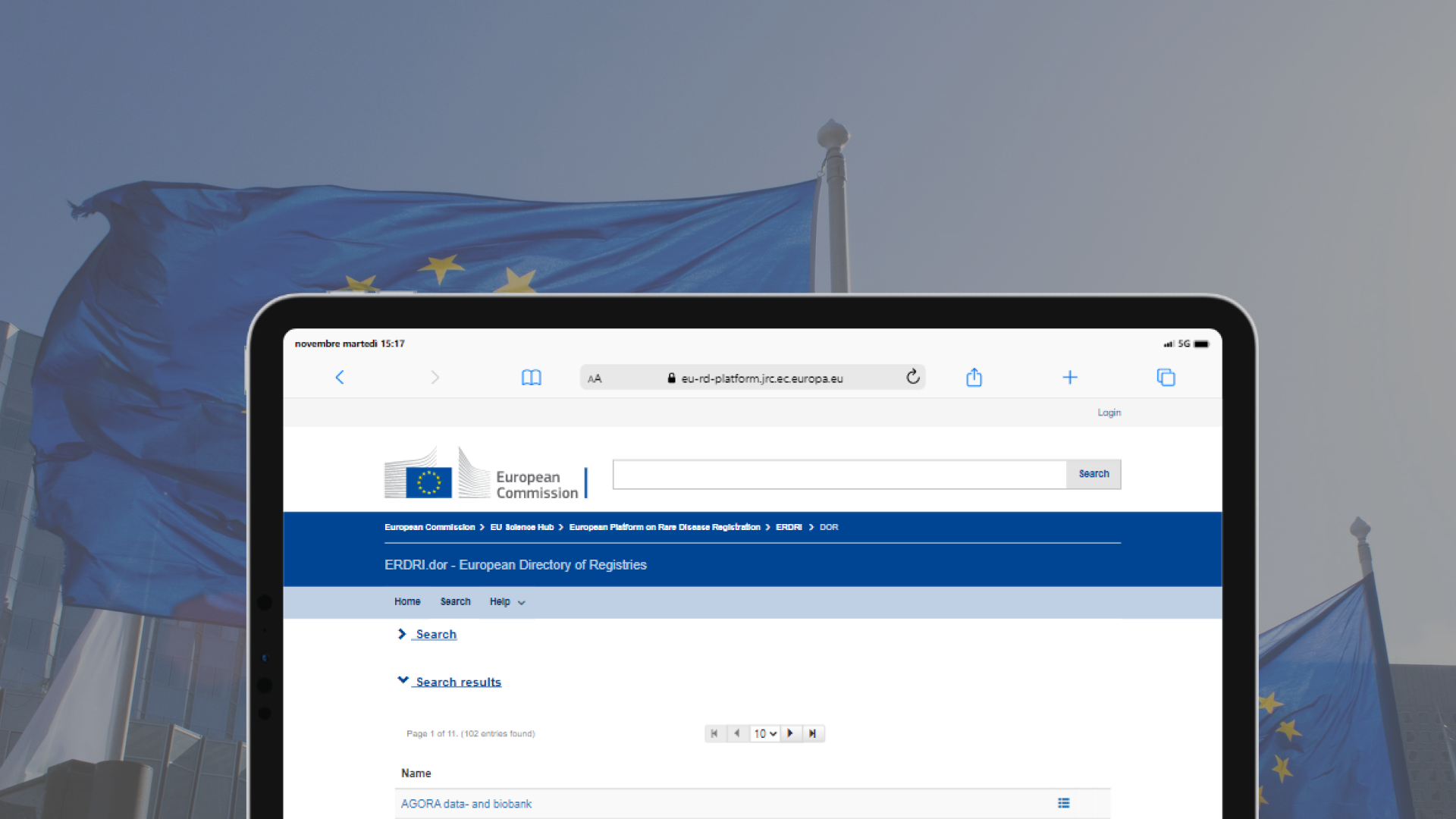Open the AGORA data- and biobank entry
Viewport: 1456px width, 819px height.
pyautogui.click(x=466, y=804)
